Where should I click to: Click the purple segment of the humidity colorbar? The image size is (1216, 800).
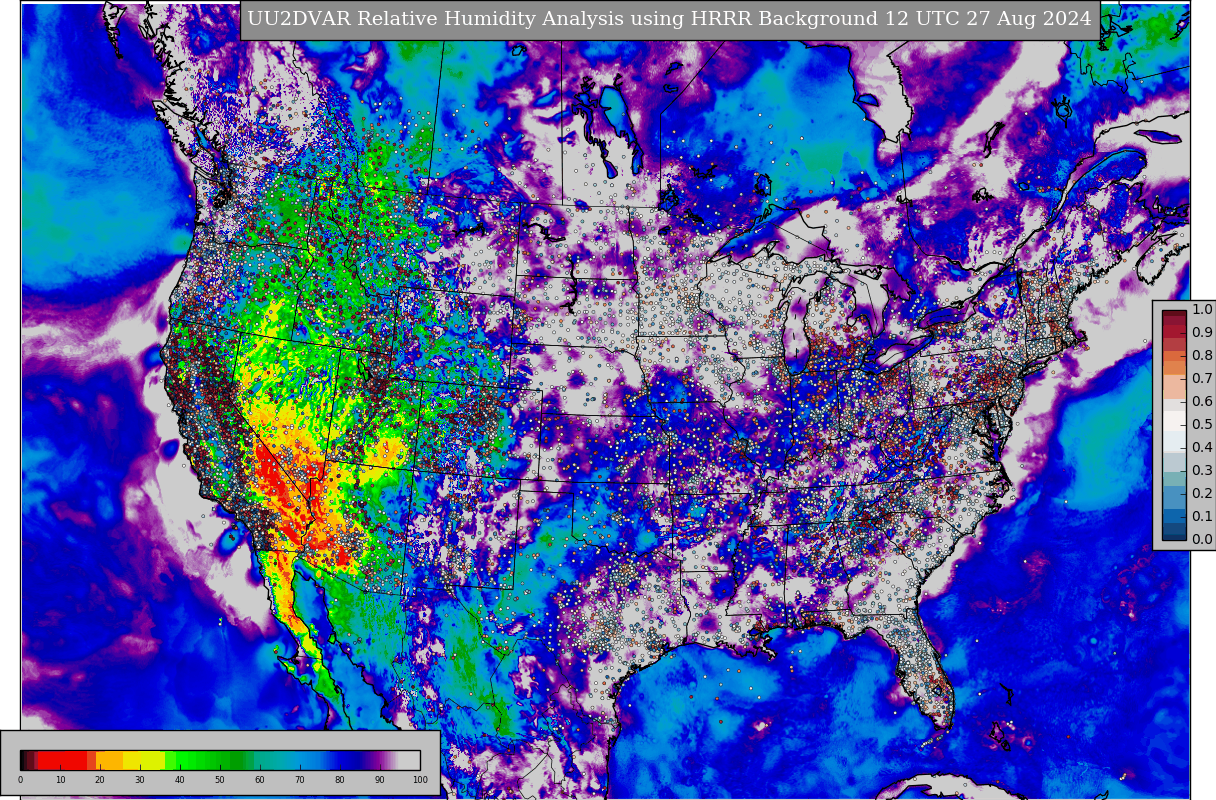click(379, 760)
